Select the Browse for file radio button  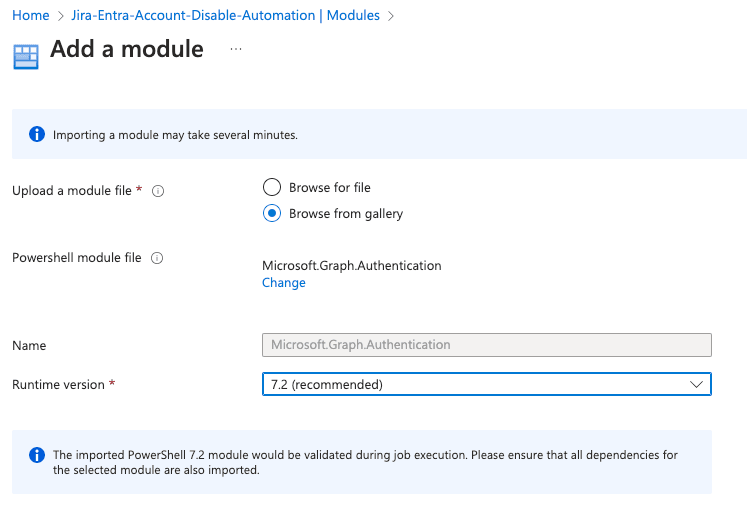[x=272, y=187]
